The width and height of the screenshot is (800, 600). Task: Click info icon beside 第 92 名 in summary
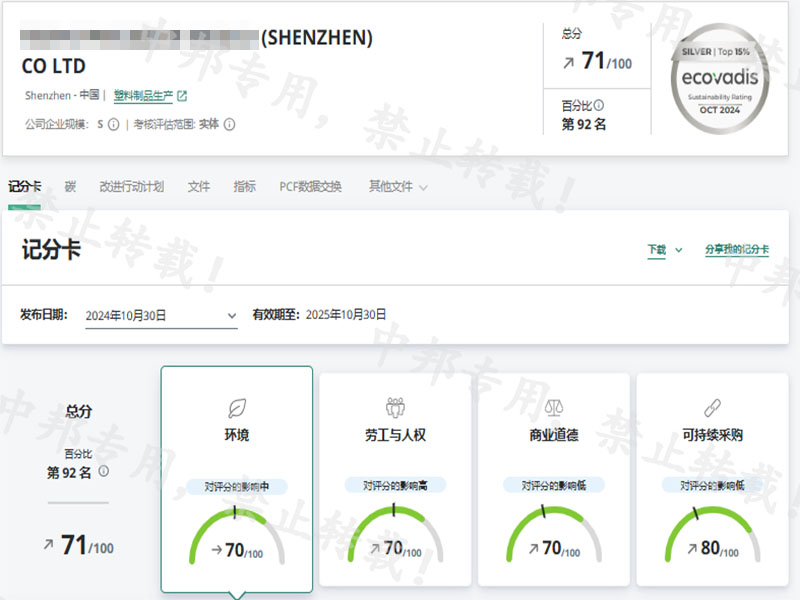click(104, 471)
